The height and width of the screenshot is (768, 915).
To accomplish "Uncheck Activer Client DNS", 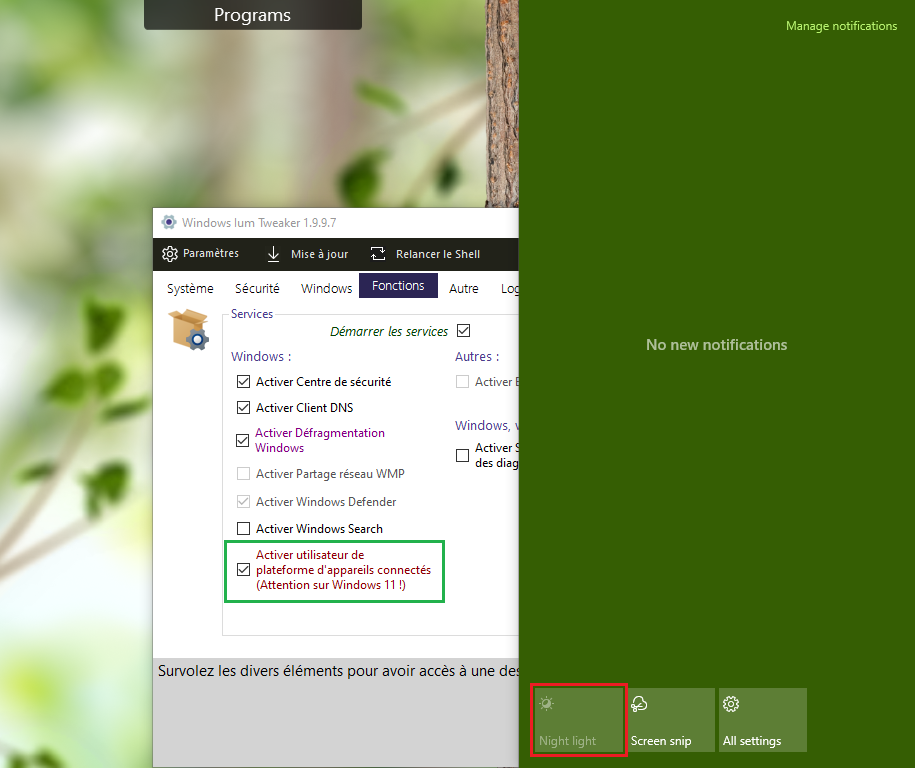I will 243,407.
